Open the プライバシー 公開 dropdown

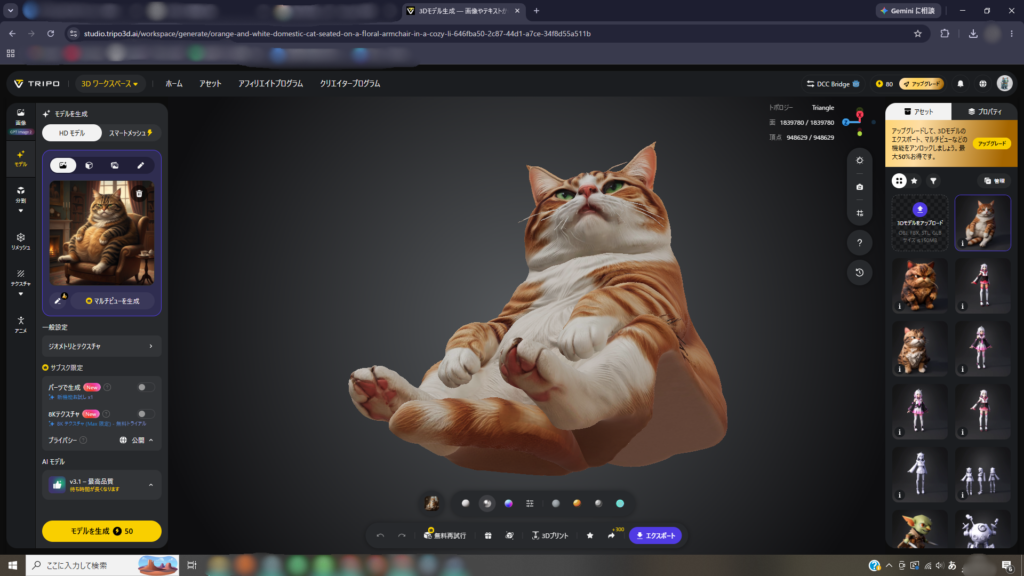(x=136, y=440)
